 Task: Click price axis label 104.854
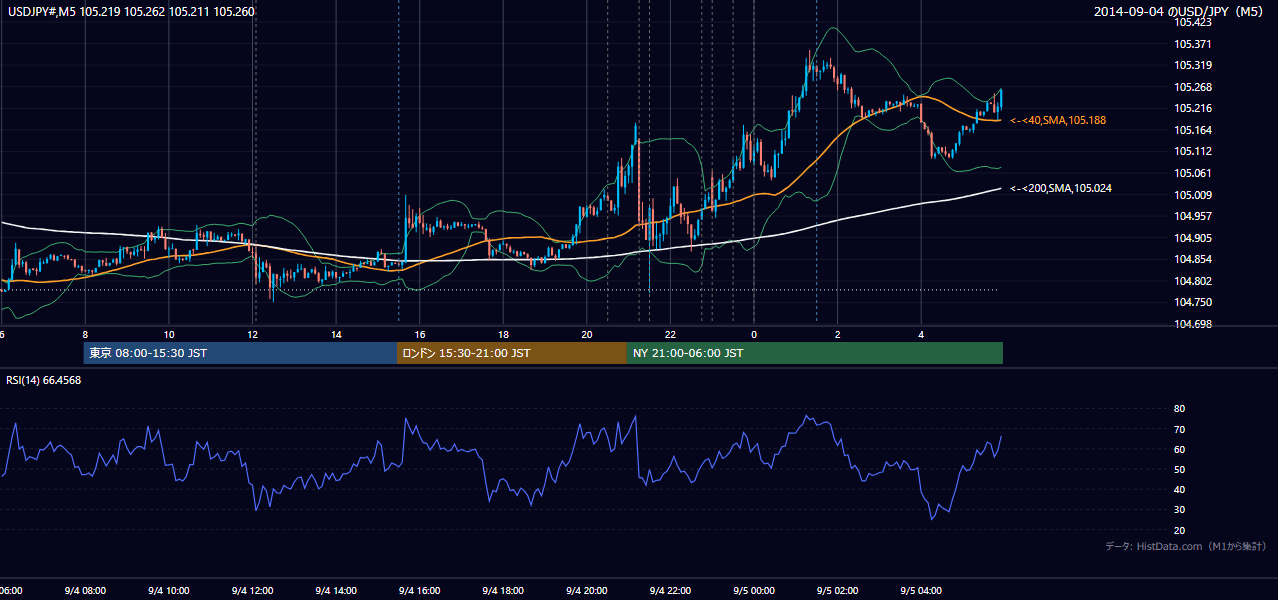coord(1194,259)
